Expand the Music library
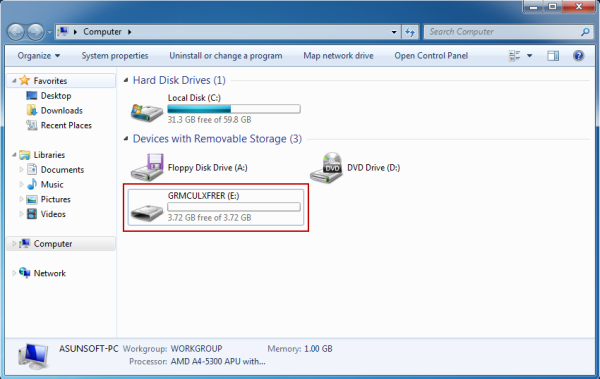The width and height of the screenshot is (600, 379). coord(21,185)
